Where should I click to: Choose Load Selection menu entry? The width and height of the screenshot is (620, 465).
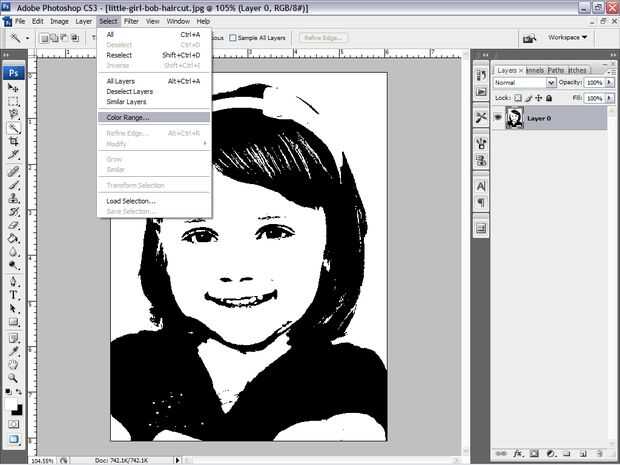click(154, 201)
